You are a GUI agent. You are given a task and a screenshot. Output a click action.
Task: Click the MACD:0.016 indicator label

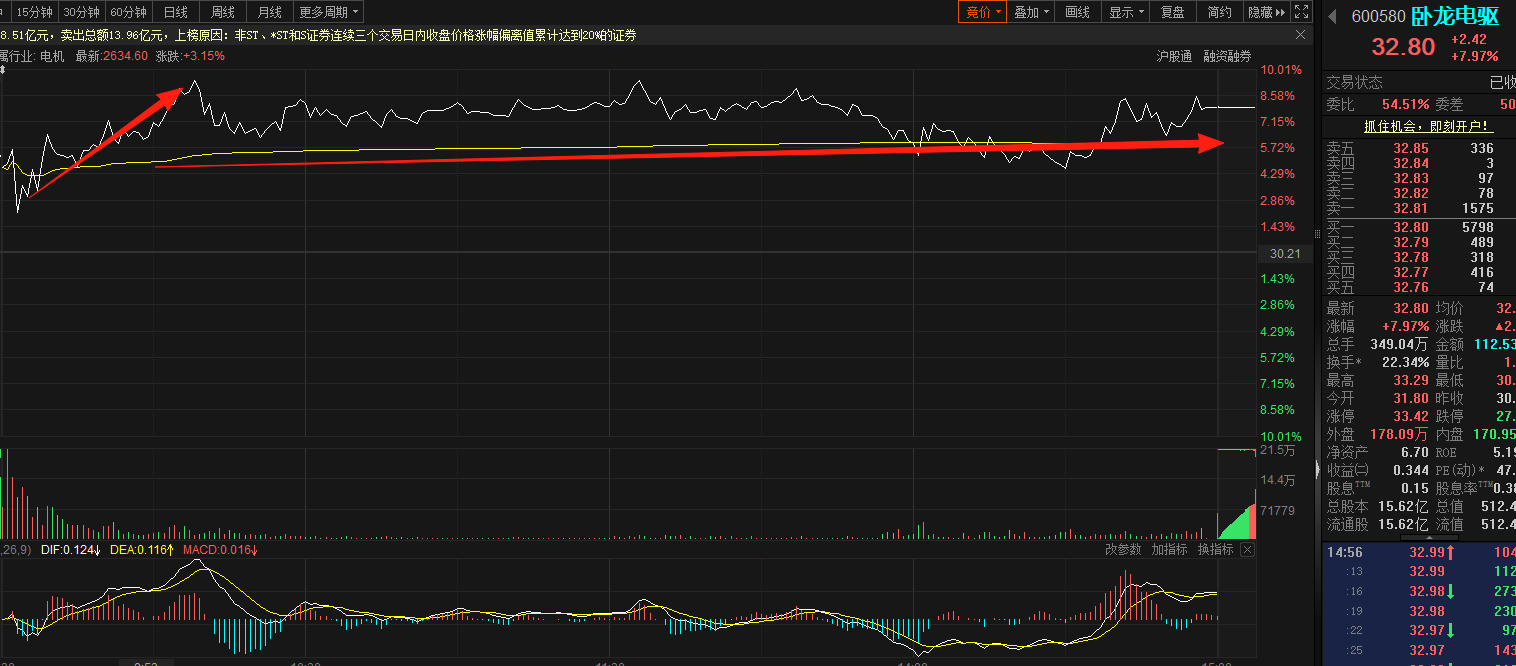[x=220, y=550]
